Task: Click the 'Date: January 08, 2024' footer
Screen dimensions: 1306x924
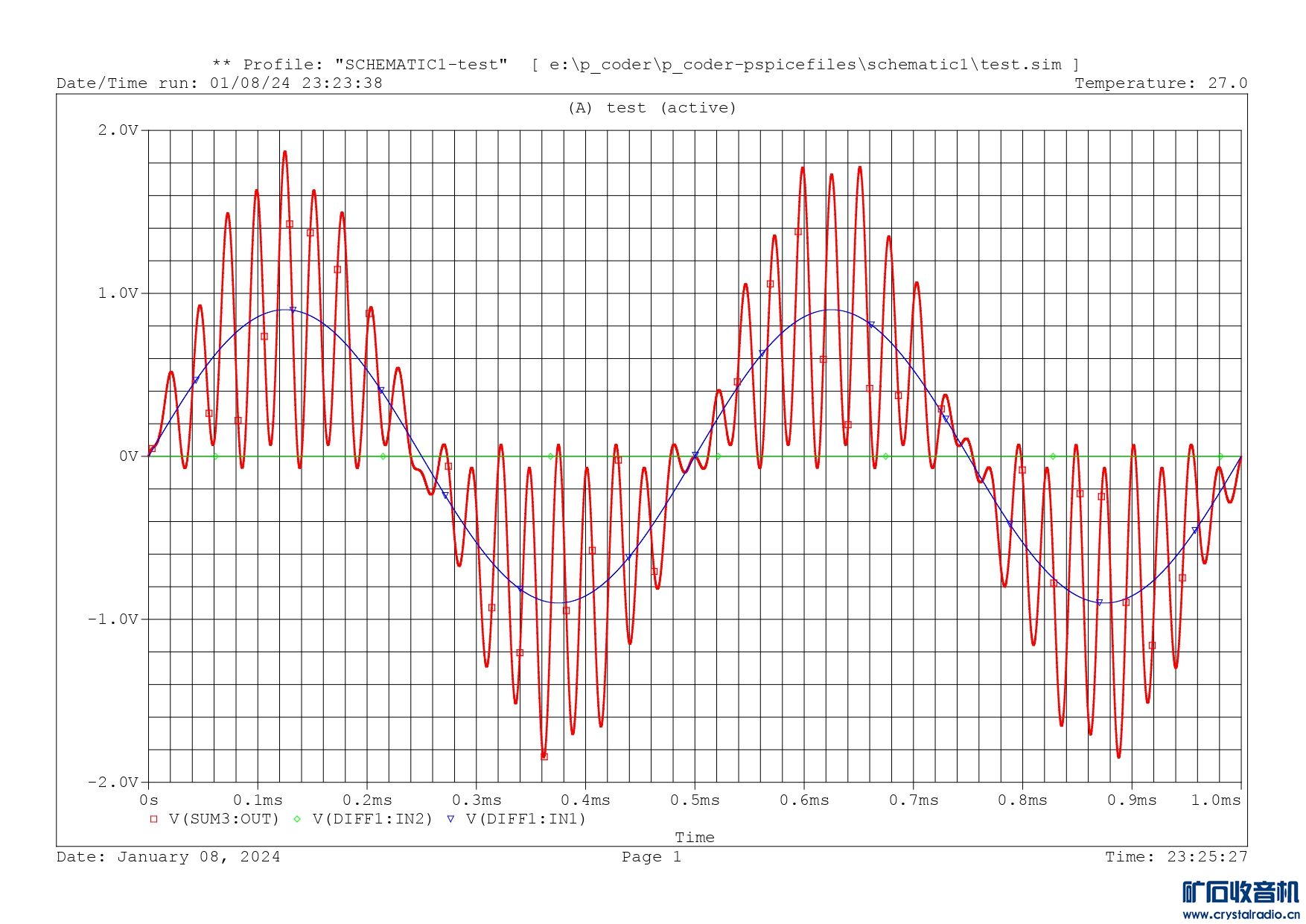Action: click(168, 857)
